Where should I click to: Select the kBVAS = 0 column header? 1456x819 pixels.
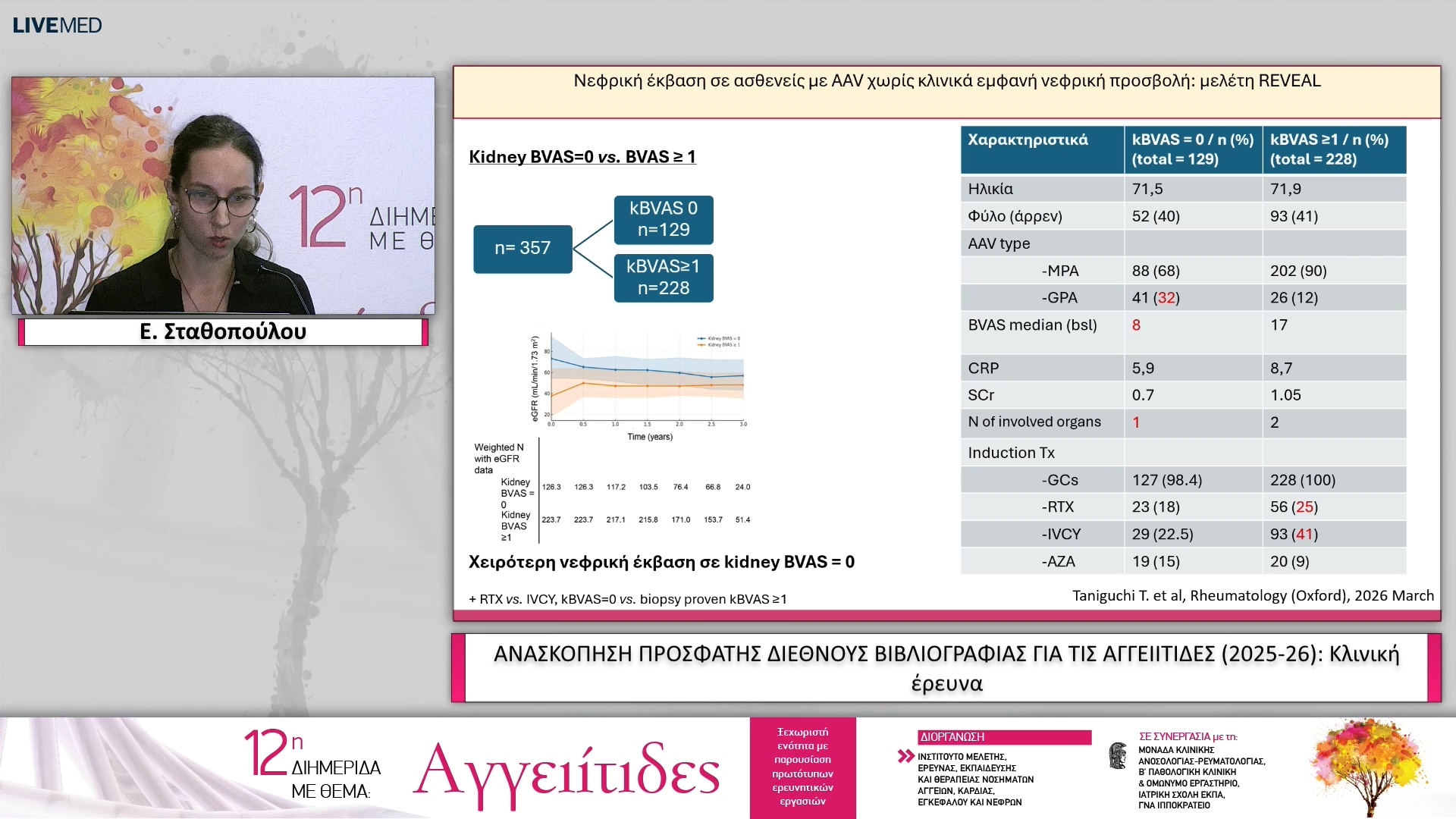(x=1193, y=149)
